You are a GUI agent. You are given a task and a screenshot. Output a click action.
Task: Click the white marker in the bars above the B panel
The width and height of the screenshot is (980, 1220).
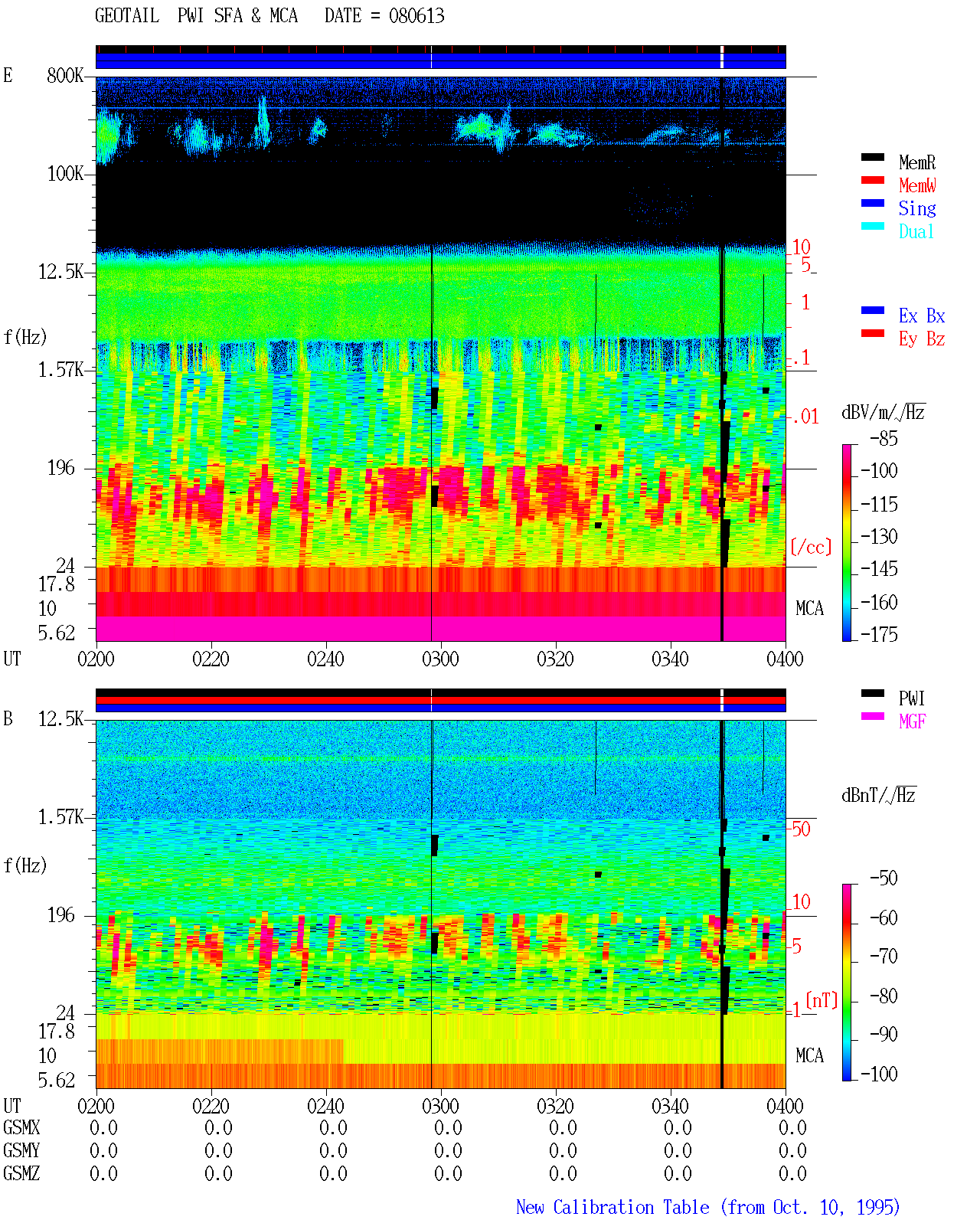pos(722,701)
